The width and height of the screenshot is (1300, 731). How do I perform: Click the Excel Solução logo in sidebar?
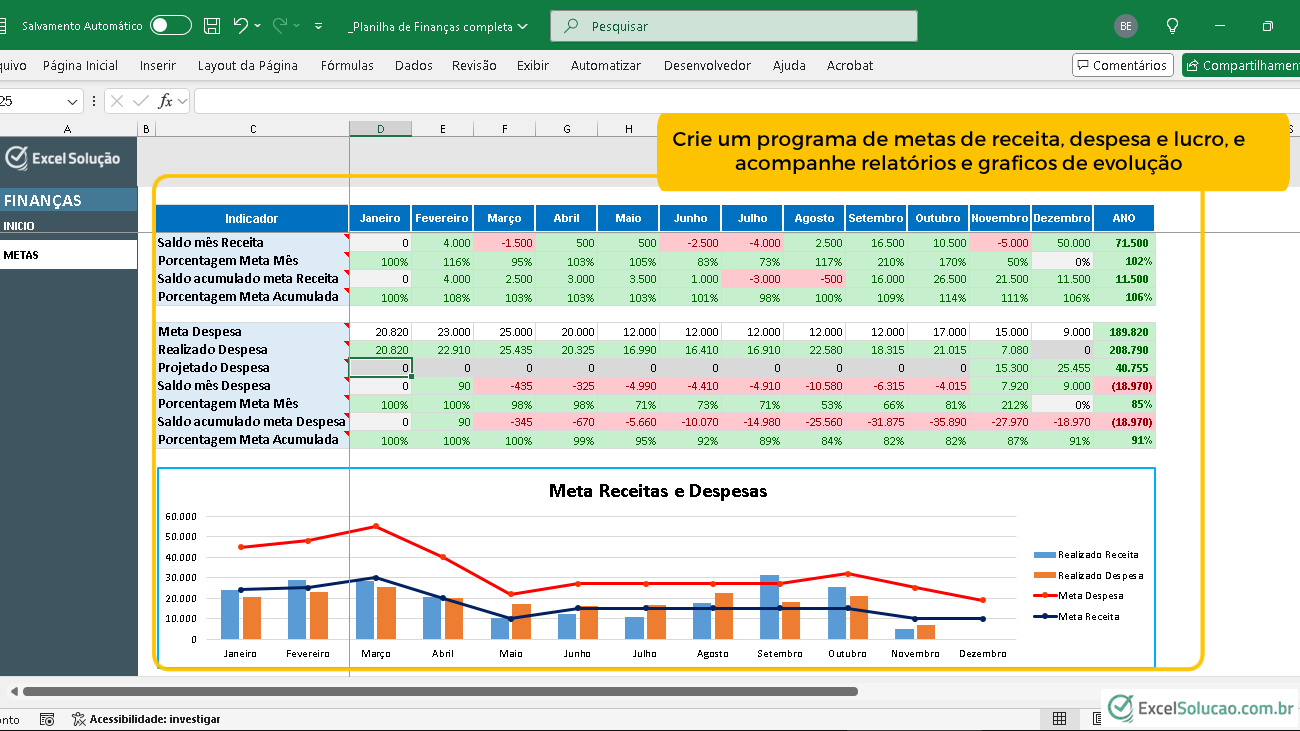63,158
